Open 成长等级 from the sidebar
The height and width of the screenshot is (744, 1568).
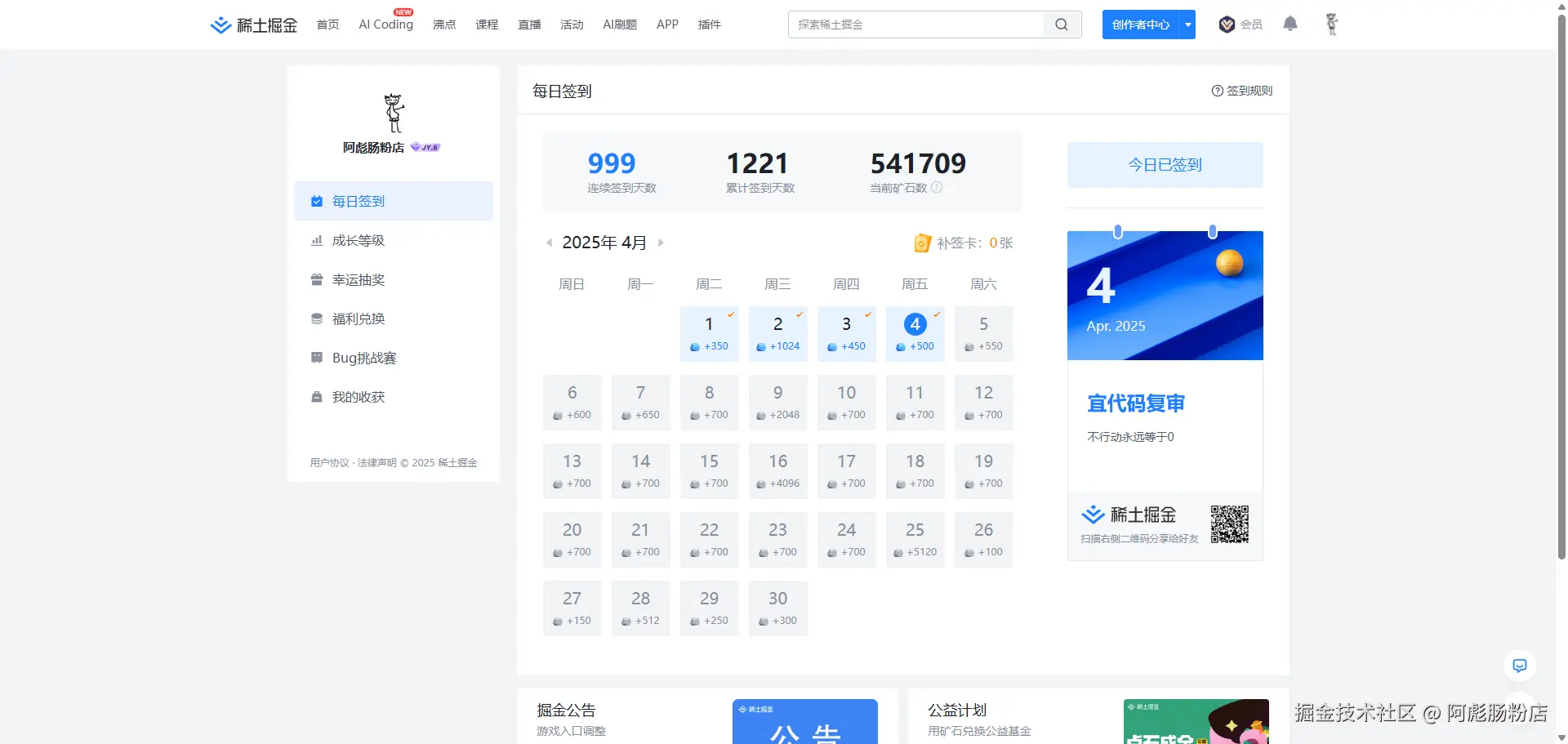[x=357, y=240]
